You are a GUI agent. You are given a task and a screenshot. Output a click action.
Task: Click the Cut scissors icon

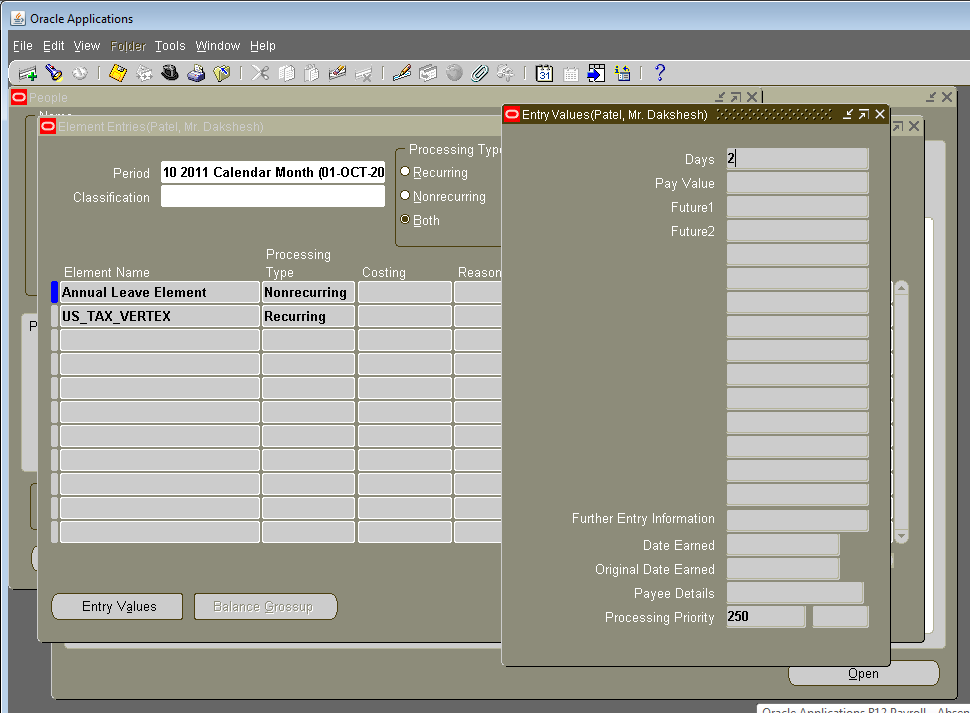260,74
